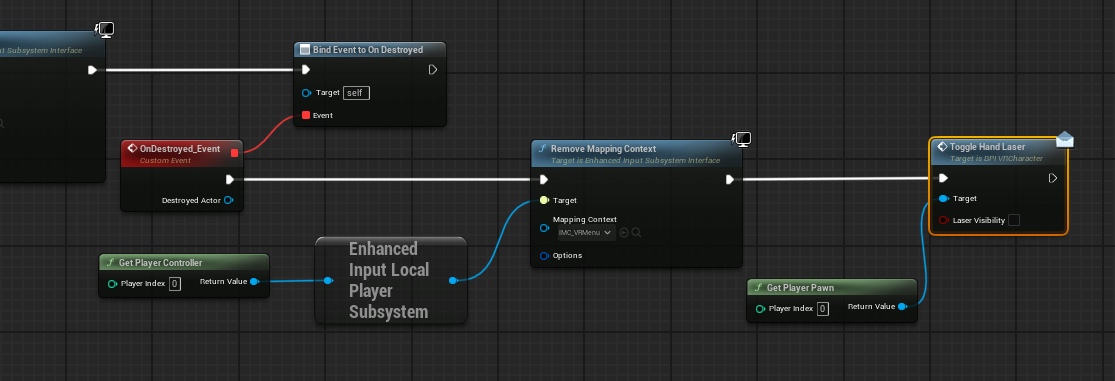This screenshot has height=381, width=1115.
Task: Select the Remove Mapping Context node title
Action: [x=603, y=149]
